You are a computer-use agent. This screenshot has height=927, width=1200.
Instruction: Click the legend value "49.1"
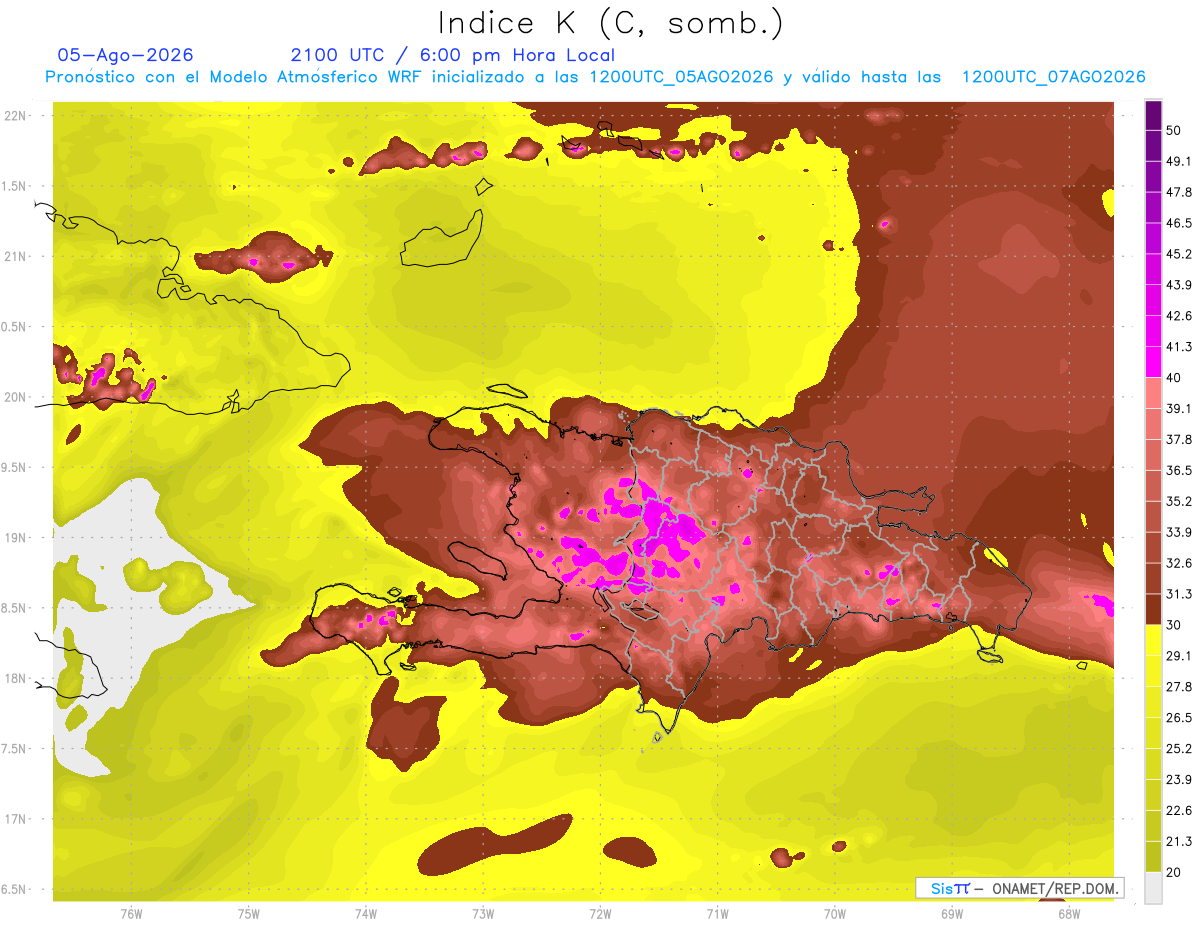[x=1178, y=161]
